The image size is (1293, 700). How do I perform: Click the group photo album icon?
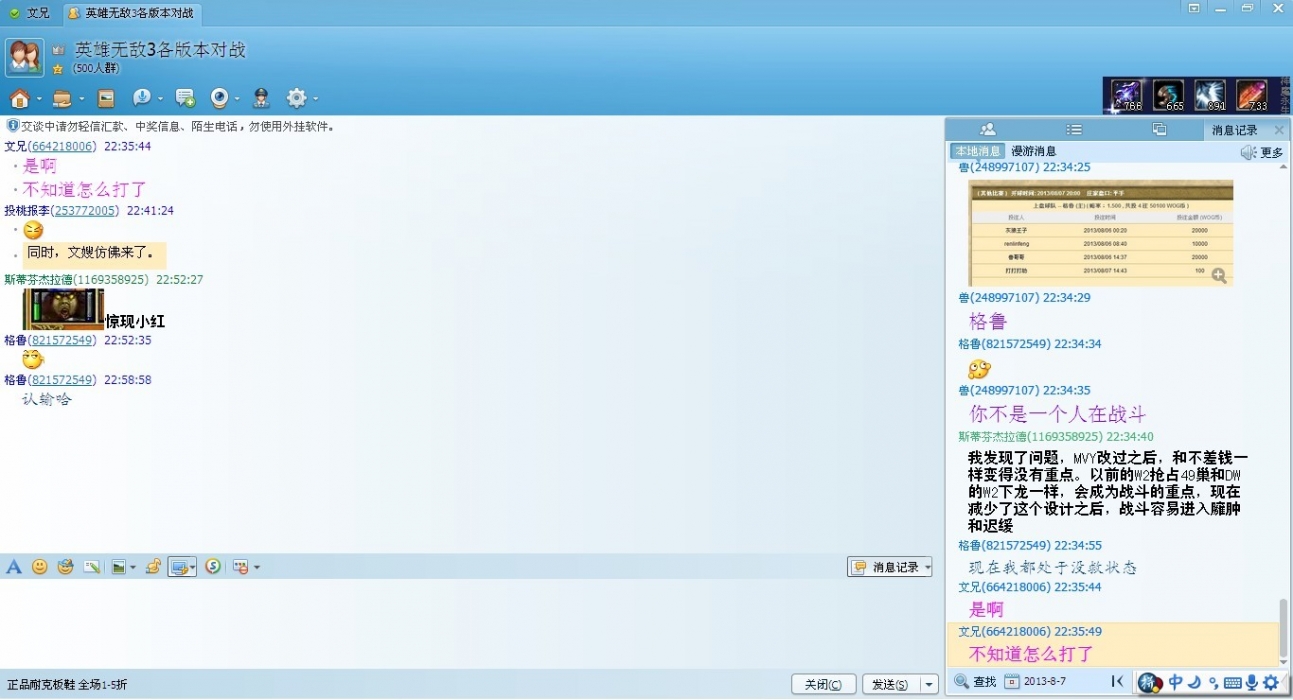pos(106,98)
